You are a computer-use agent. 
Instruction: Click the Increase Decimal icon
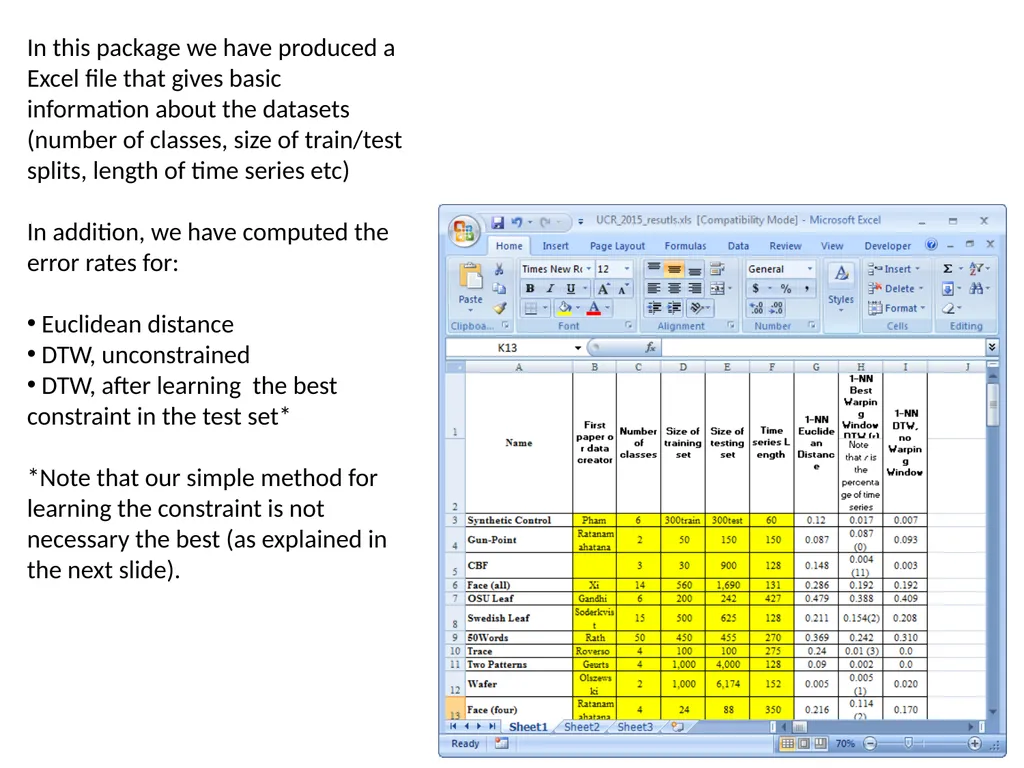coord(756,308)
